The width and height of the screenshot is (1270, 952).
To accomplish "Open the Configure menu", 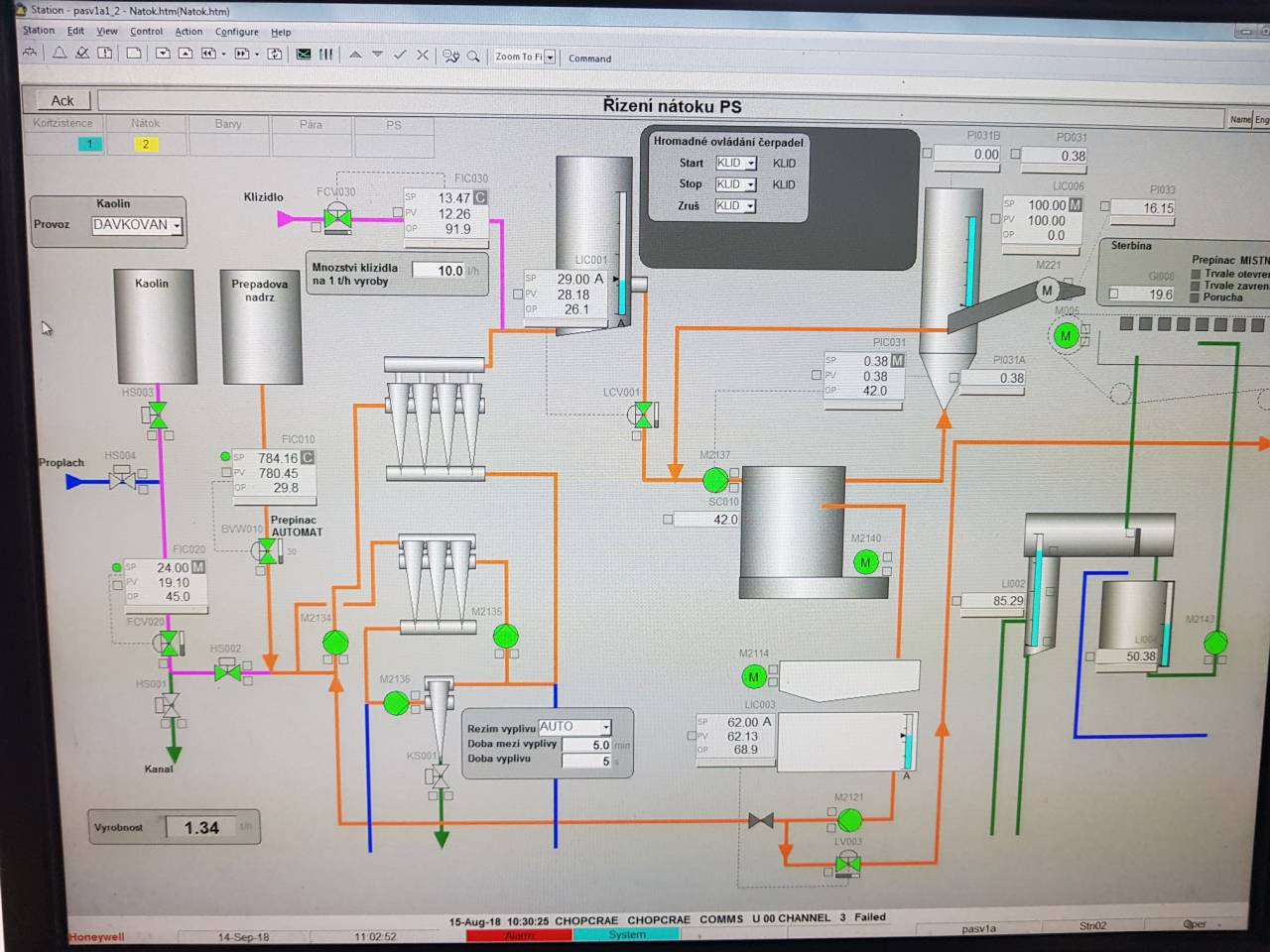I will [236, 32].
